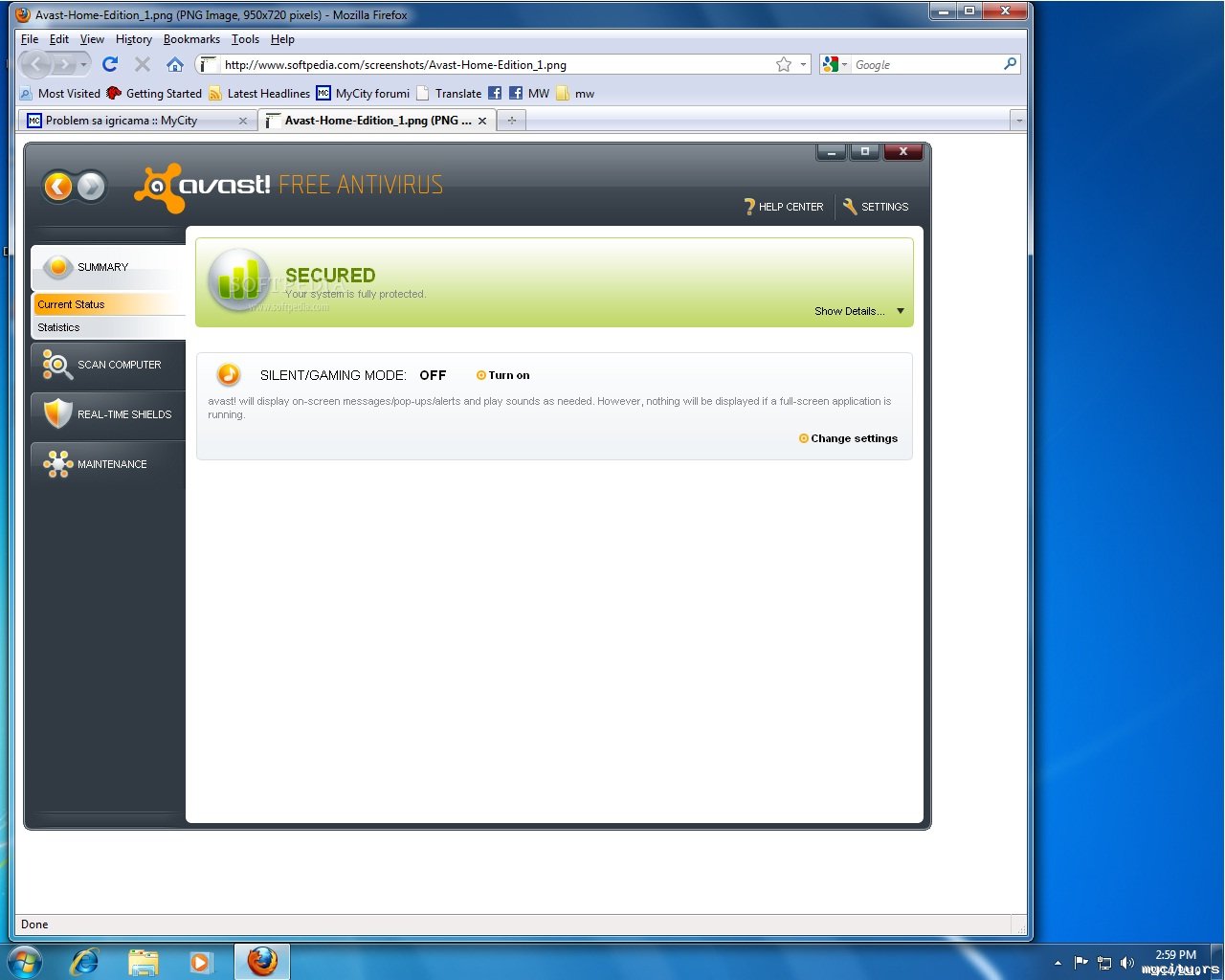The height and width of the screenshot is (980, 1225).
Task: Bookmark this page with the star icon
Action: pos(784,64)
